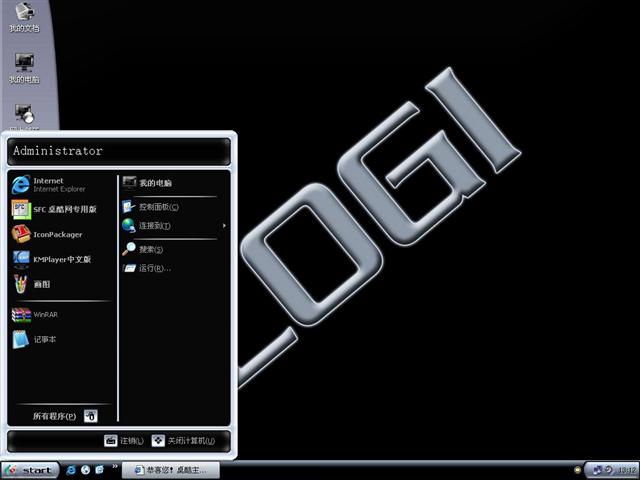Click the 注销(L) log off button
The height and width of the screenshot is (480, 640).
point(124,441)
